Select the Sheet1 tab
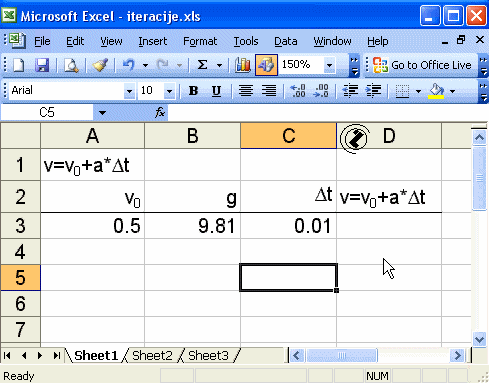 pyautogui.click(x=96, y=356)
